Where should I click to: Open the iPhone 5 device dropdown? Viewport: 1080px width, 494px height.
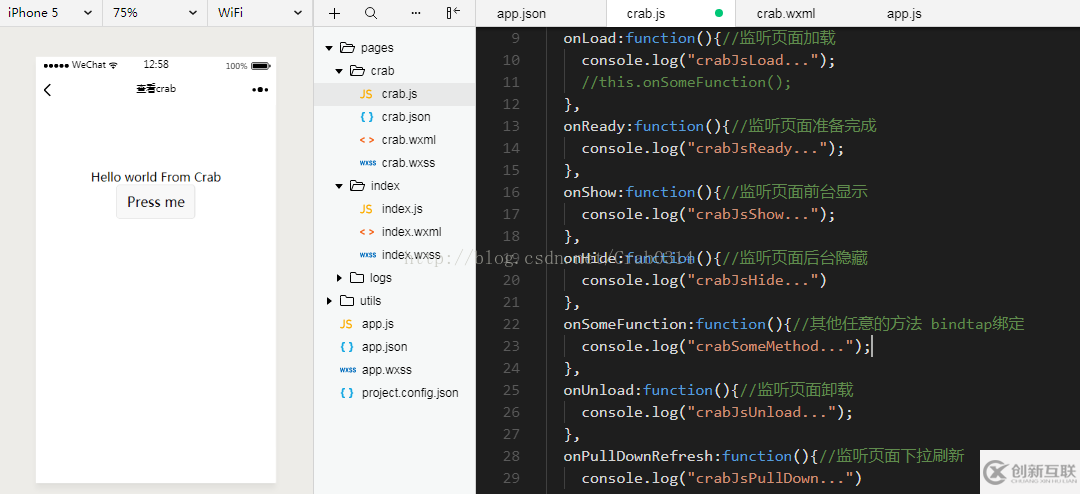(50, 13)
